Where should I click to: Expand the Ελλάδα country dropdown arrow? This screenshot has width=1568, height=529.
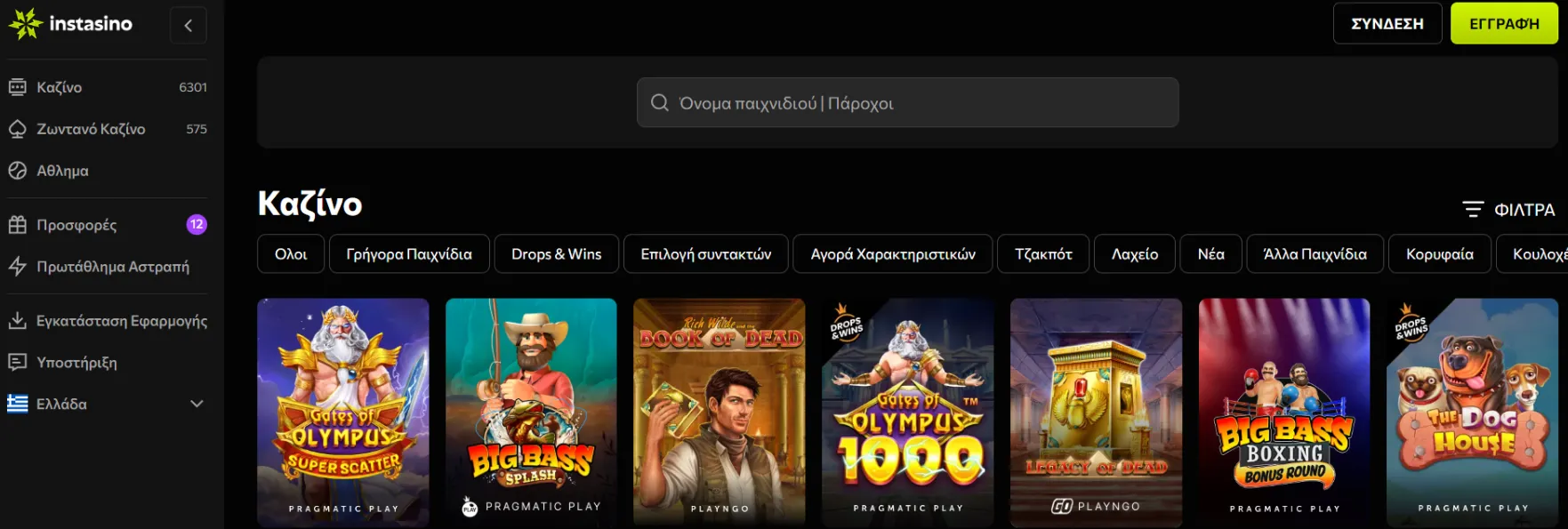pos(197,404)
